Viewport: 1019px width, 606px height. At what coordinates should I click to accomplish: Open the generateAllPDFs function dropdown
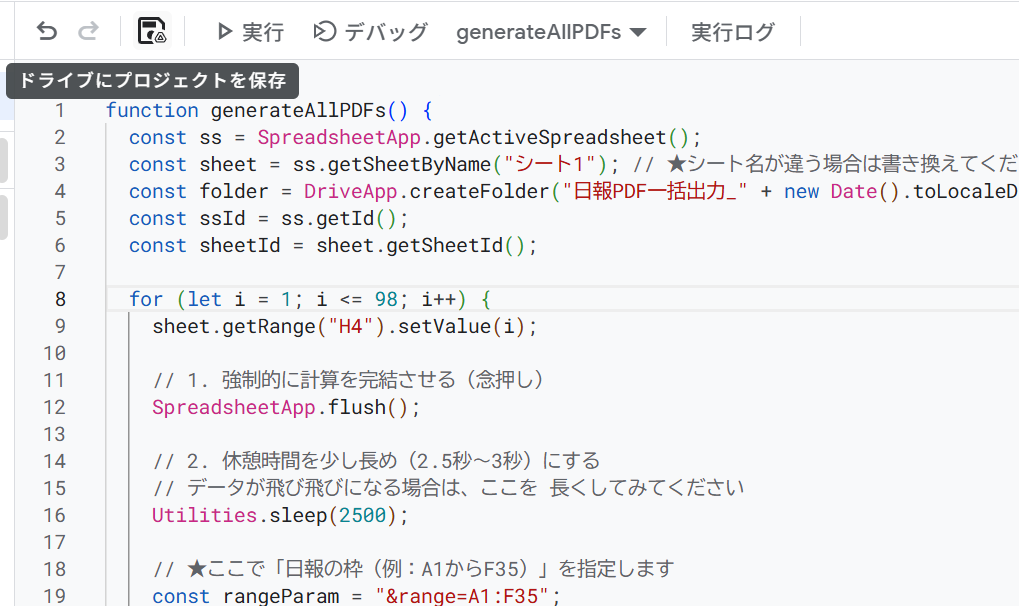pyautogui.click(x=551, y=32)
